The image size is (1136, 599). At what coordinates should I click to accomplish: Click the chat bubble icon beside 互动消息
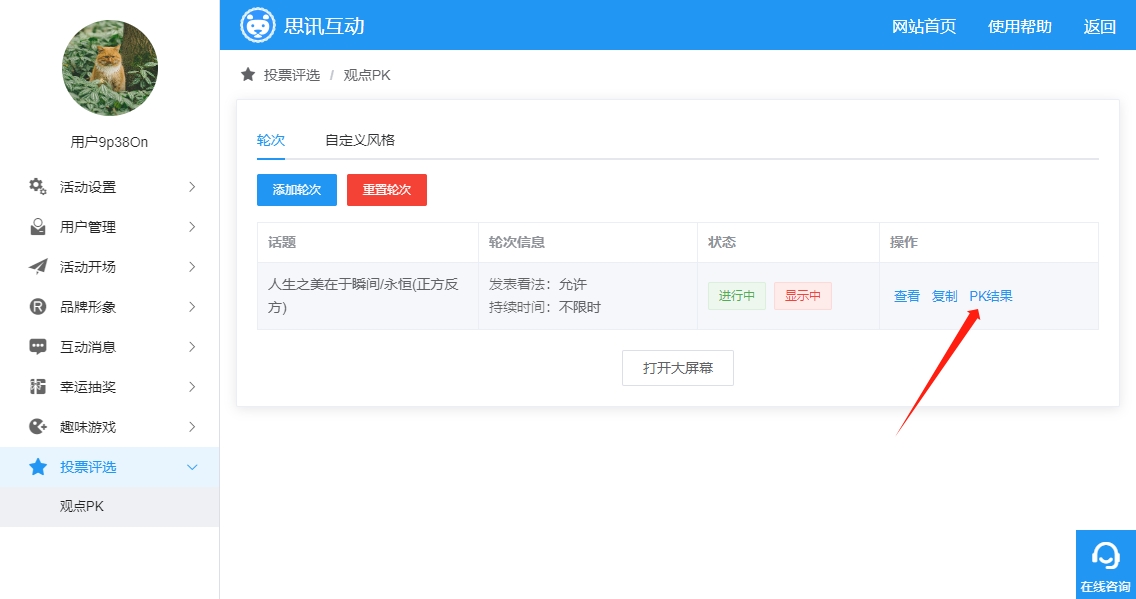click(38, 346)
